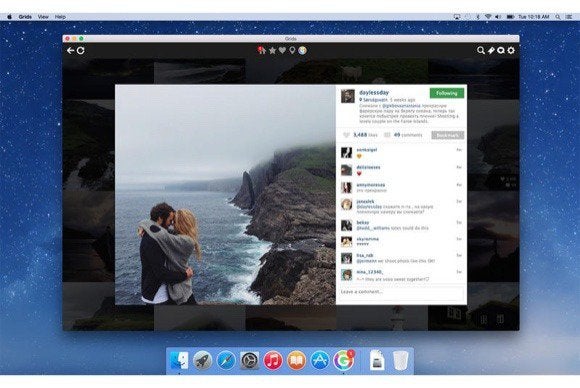The image size is (580, 388).
Task: Open the View menu in the menu bar
Action: [43, 17]
